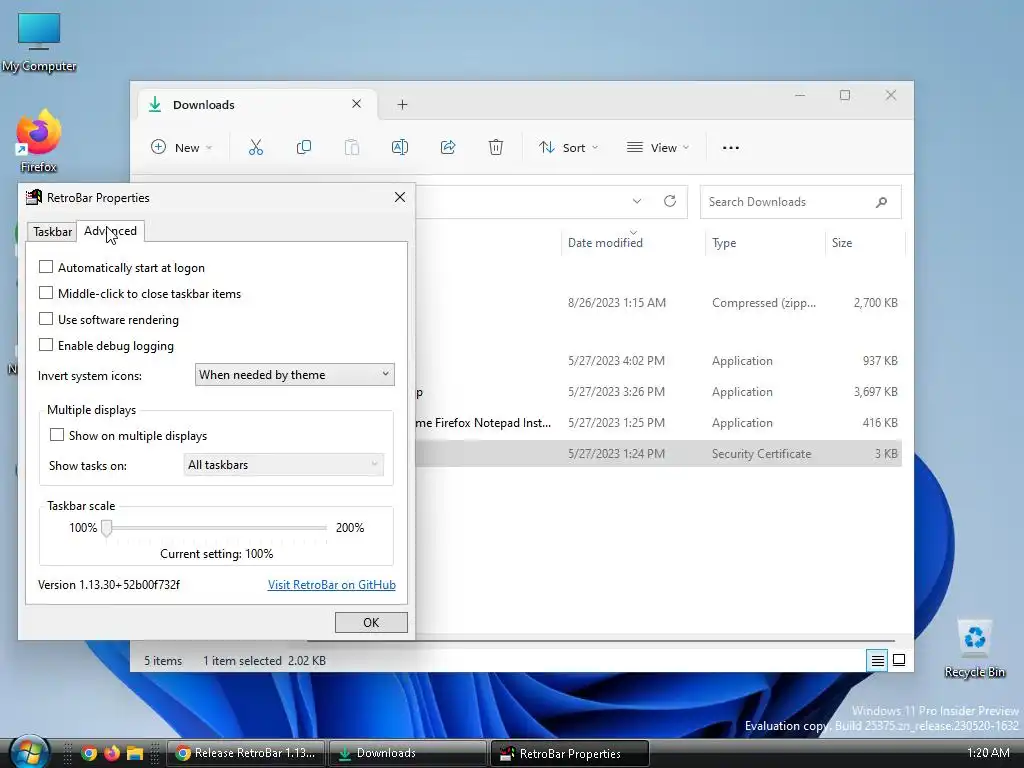Switch to large thumbnails view icon

pyautogui.click(x=899, y=661)
